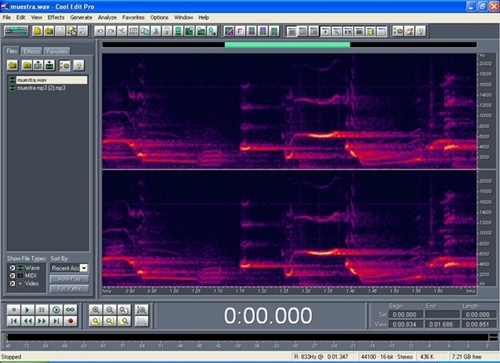Click the red Record button
The height and width of the screenshot is (363, 500).
70,321
